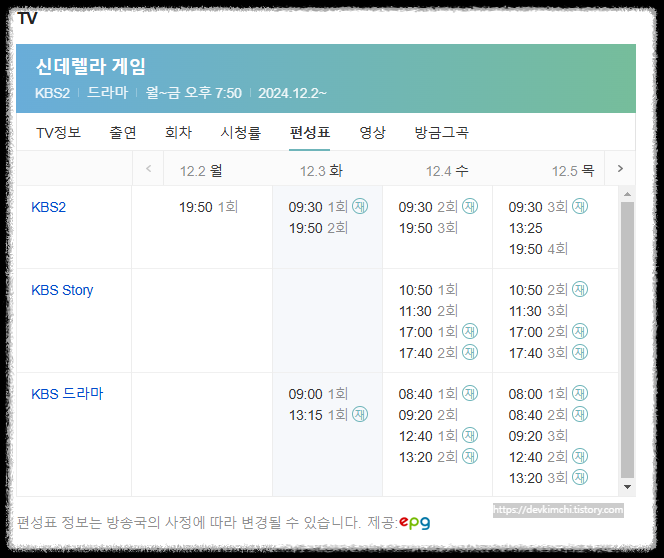Click rerun badge for KBS 드라마 12.5 12:40
The height and width of the screenshot is (558, 664).
580,456
